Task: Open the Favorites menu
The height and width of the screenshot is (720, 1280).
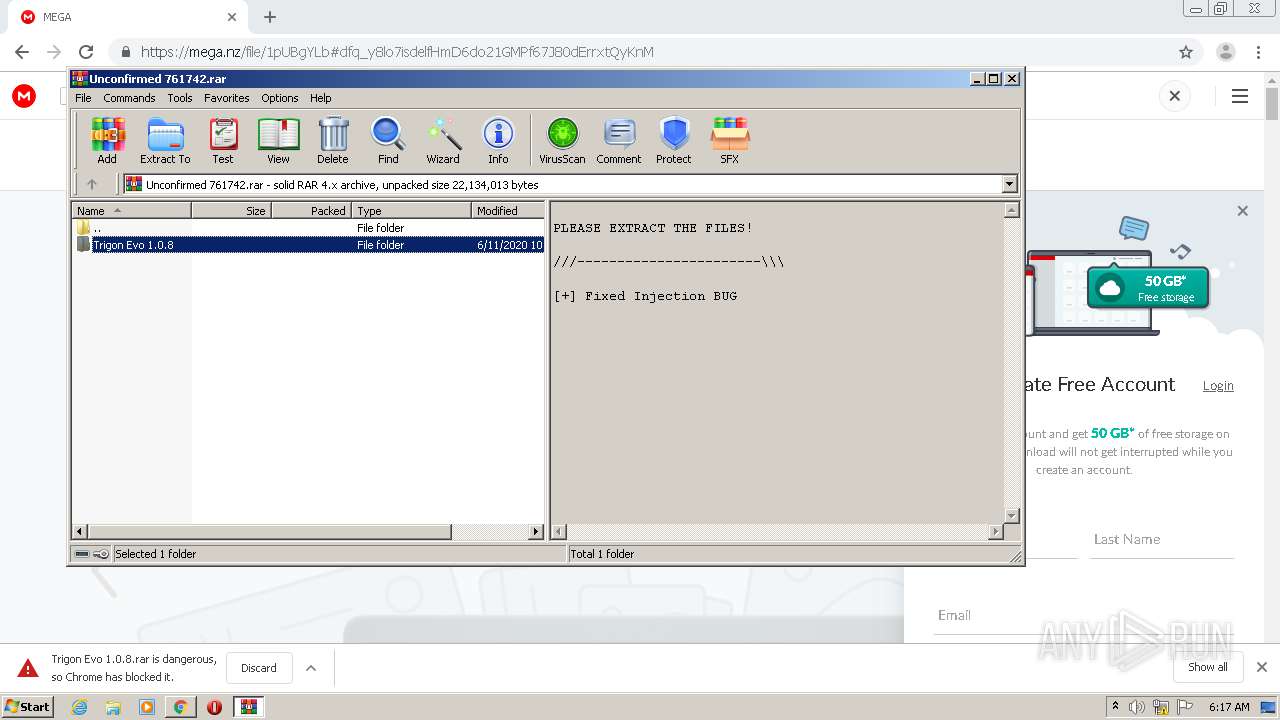Action: coord(227,98)
